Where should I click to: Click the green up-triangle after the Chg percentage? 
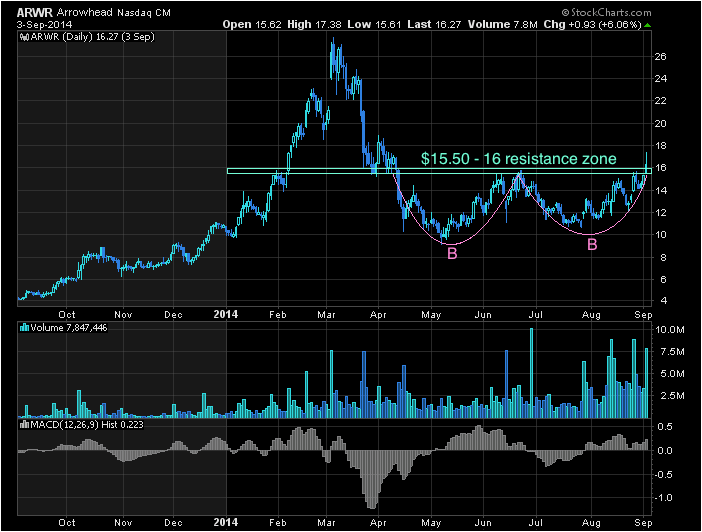click(647, 25)
